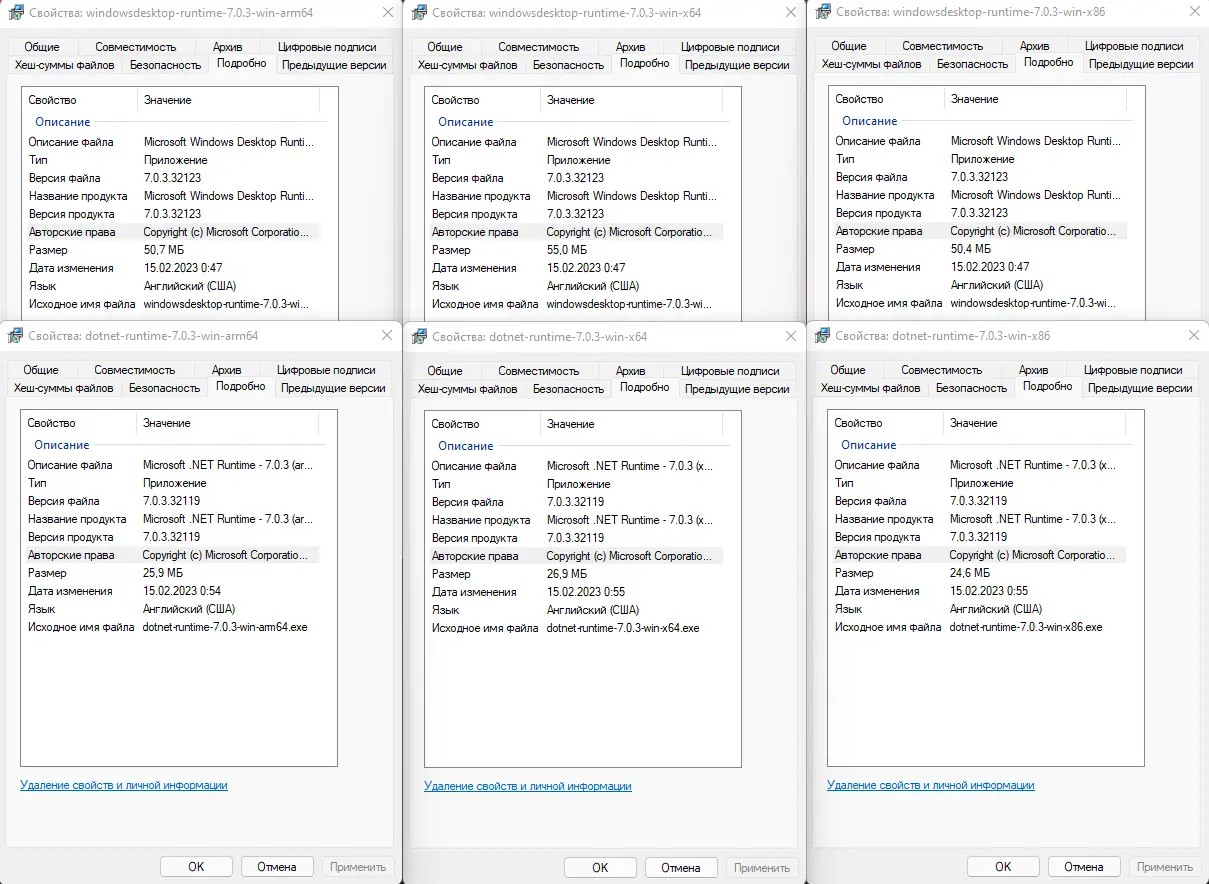Click OK in dotnet-runtime arm64 window
Viewport: 1209px width, 884px height.
196,867
